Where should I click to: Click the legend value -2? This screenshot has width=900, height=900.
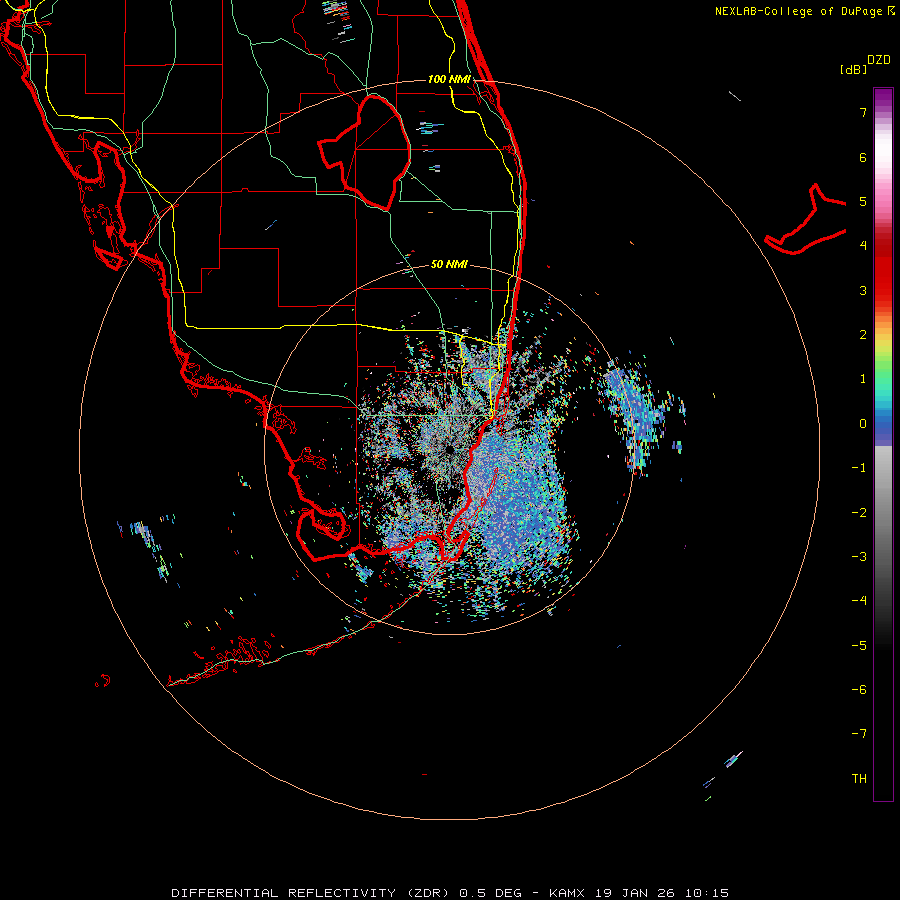(859, 513)
